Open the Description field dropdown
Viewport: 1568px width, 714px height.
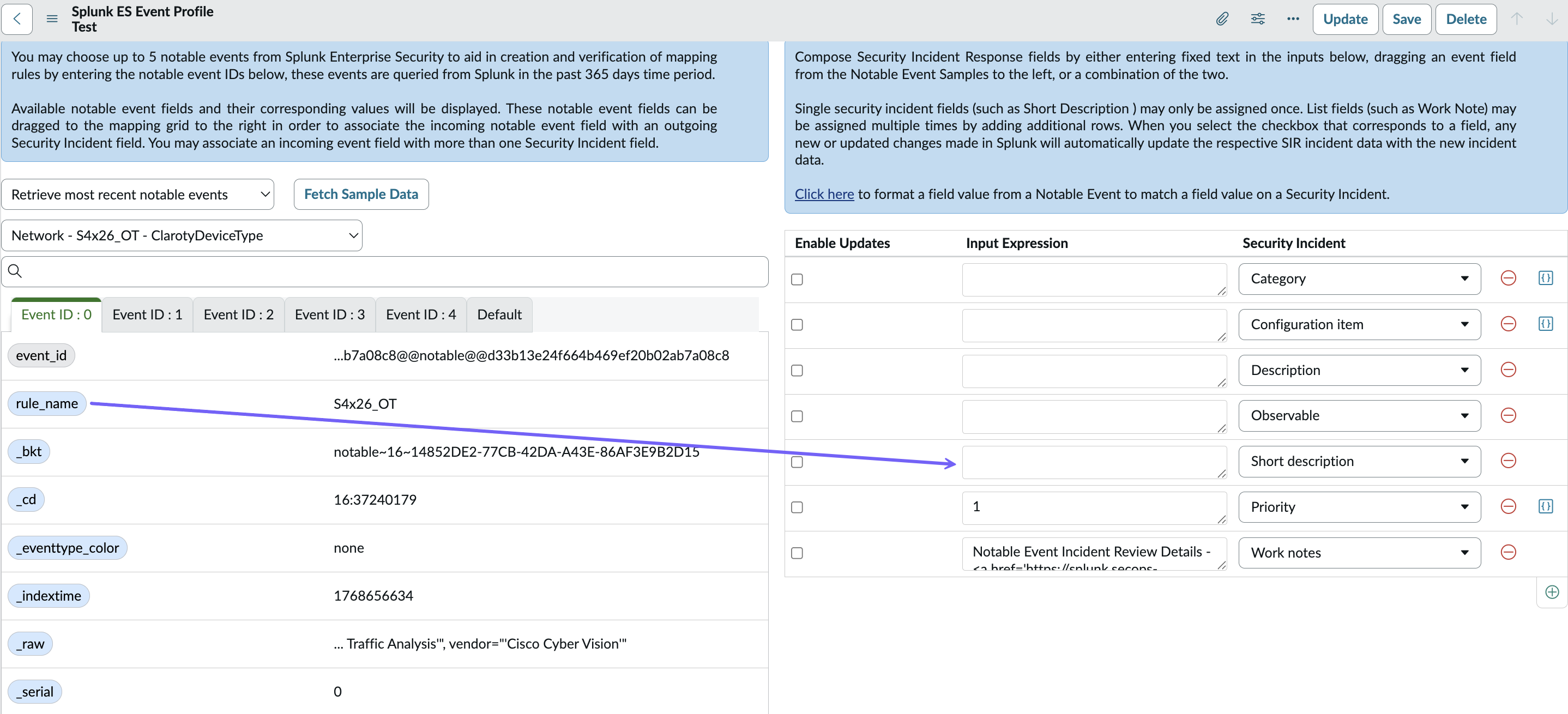pyautogui.click(x=1359, y=370)
